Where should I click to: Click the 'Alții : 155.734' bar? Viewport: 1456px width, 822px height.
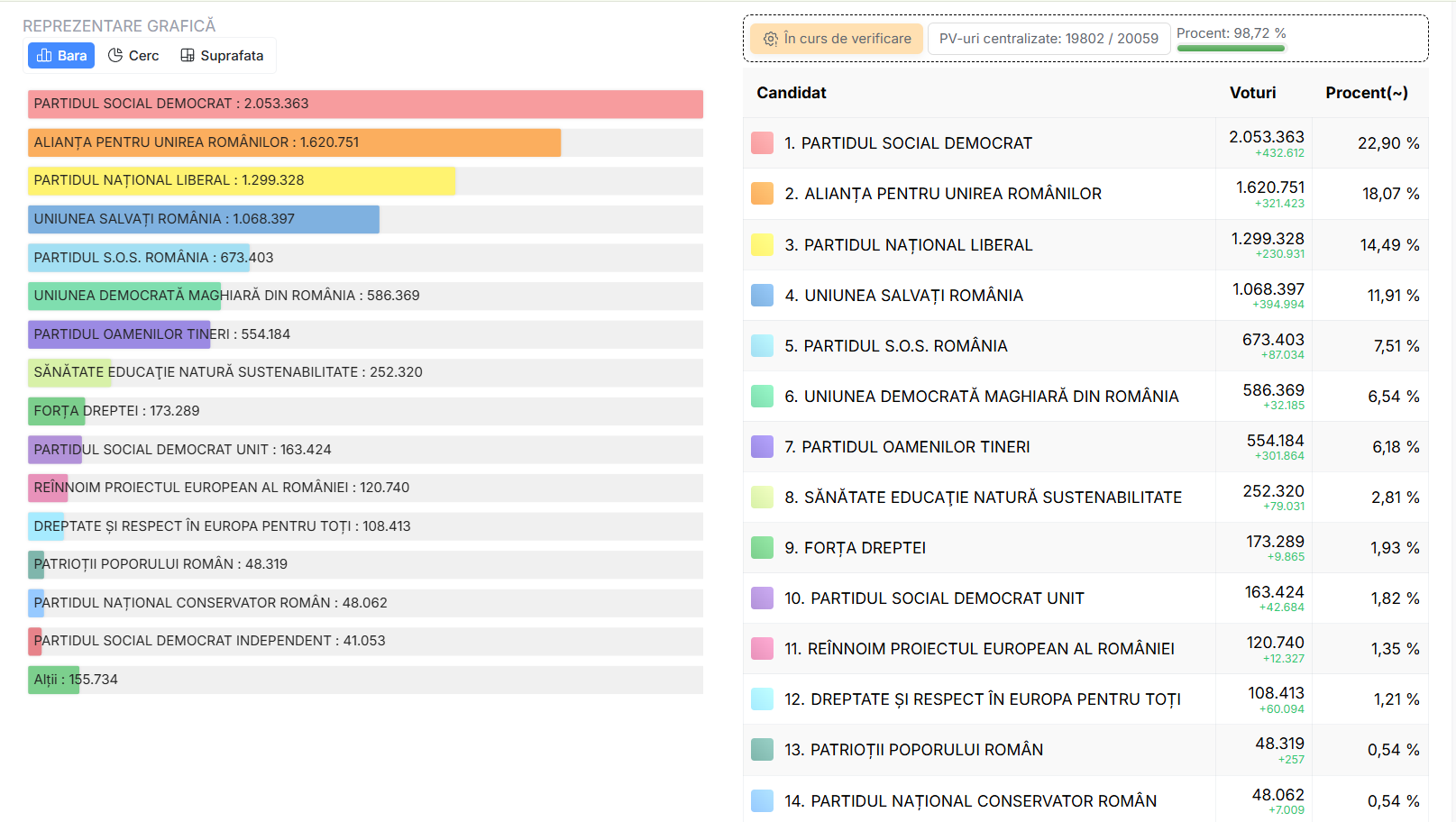click(53, 680)
